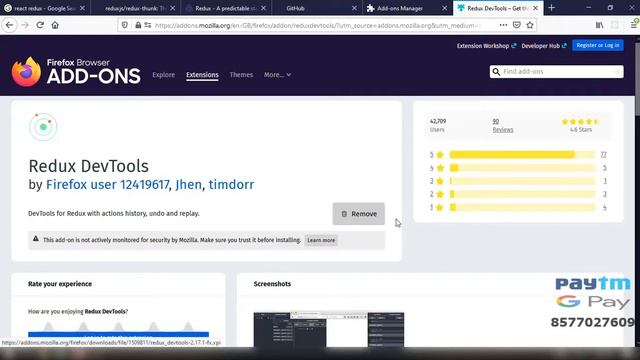The height and width of the screenshot is (360, 640).
Task: Expand the More dropdown menu
Action: click(x=277, y=75)
